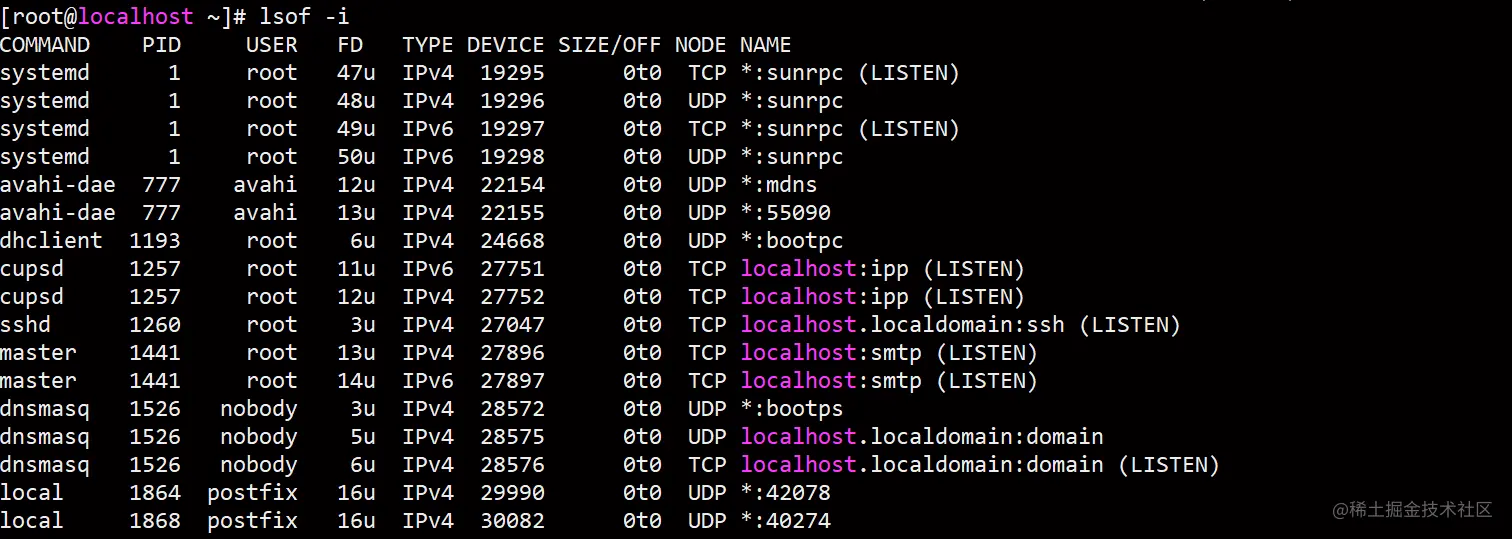Select device number 19298
The height and width of the screenshot is (539, 1512).
(x=512, y=157)
